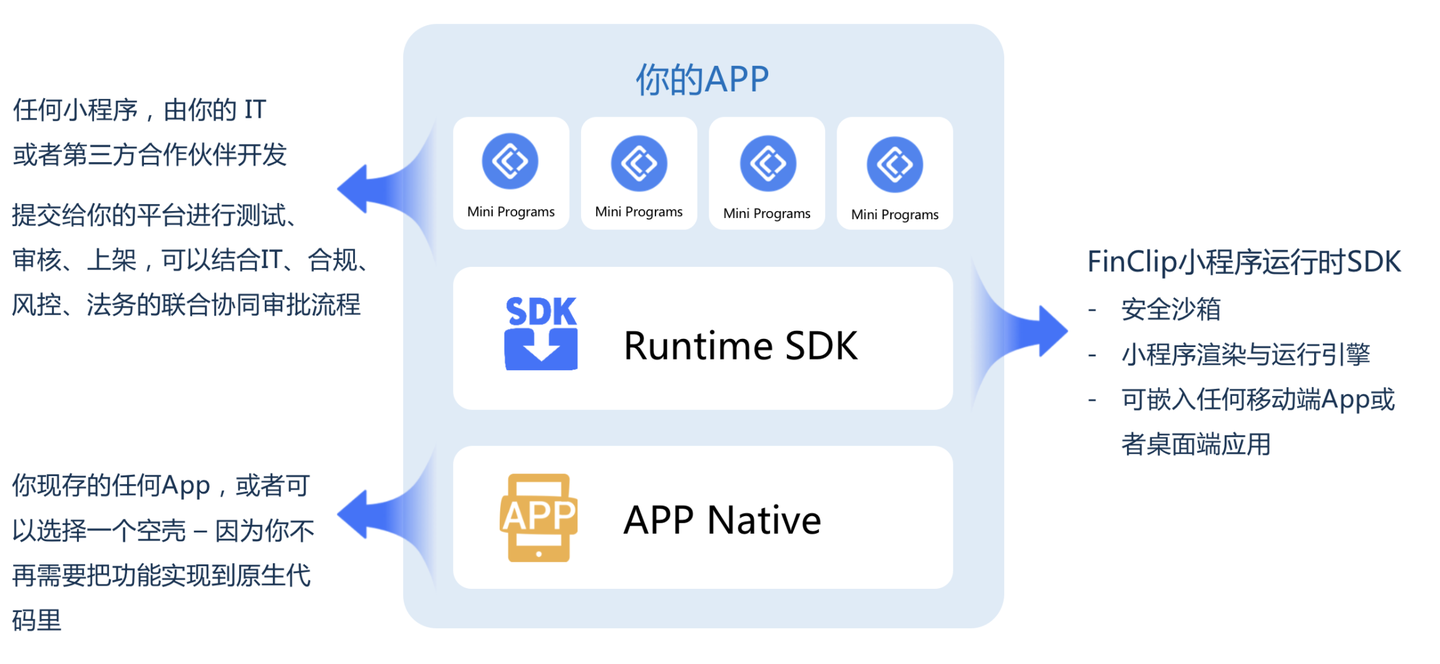Click the bullet '小程序渲染与运行引擎'
The height and width of the screenshot is (664, 1440).
[x=1246, y=354]
